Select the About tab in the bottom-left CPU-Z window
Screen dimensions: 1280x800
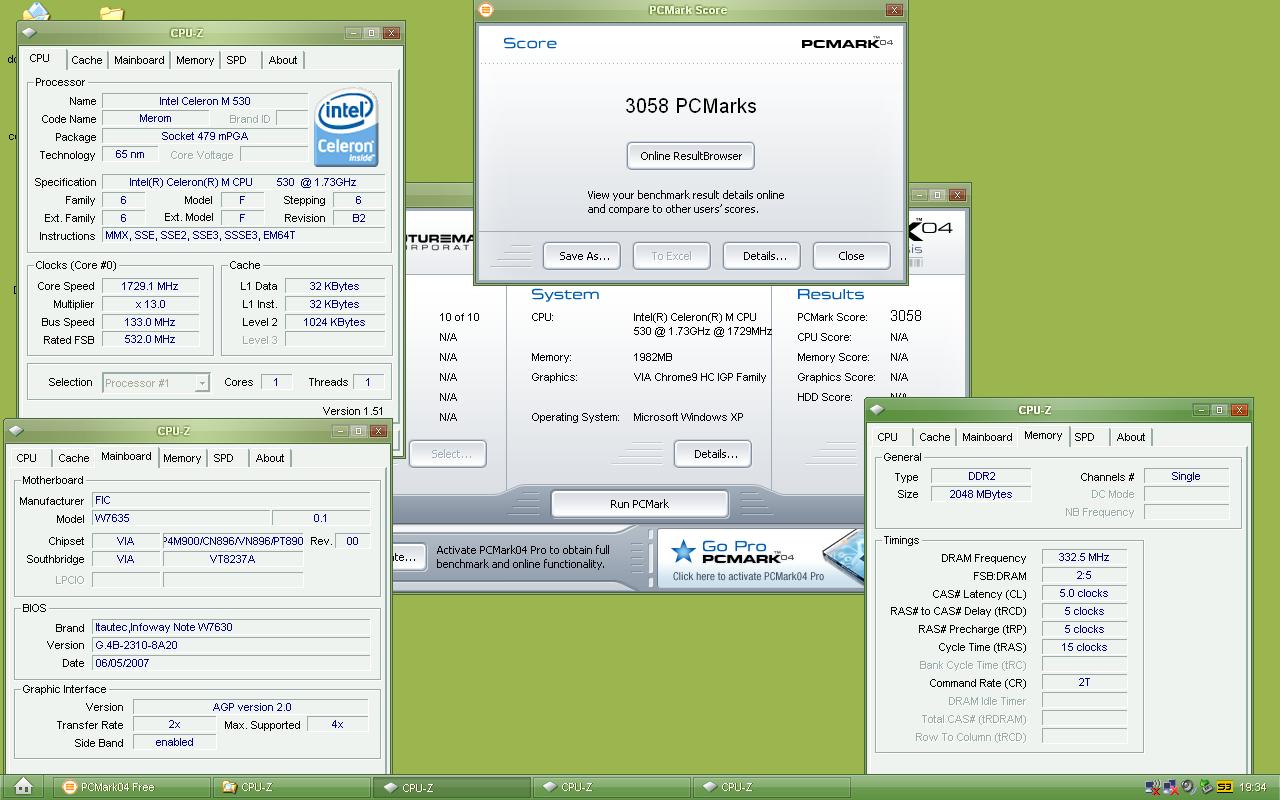[x=270, y=458]
